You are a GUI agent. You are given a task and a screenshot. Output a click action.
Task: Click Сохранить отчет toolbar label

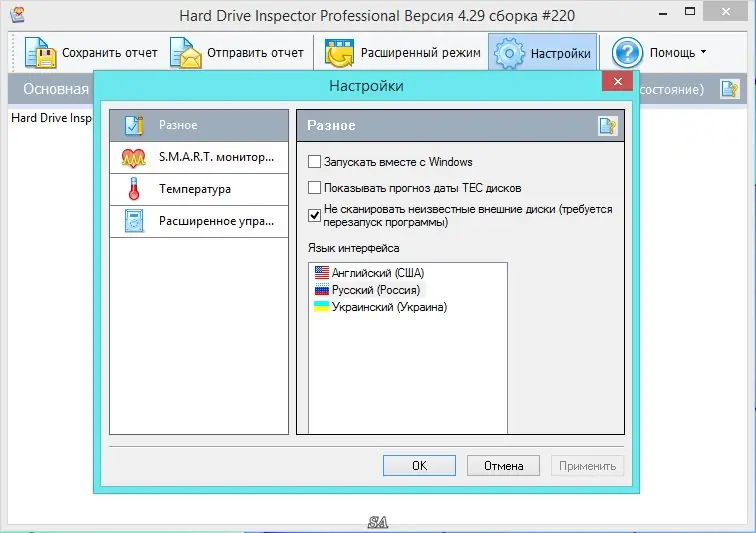109,53
